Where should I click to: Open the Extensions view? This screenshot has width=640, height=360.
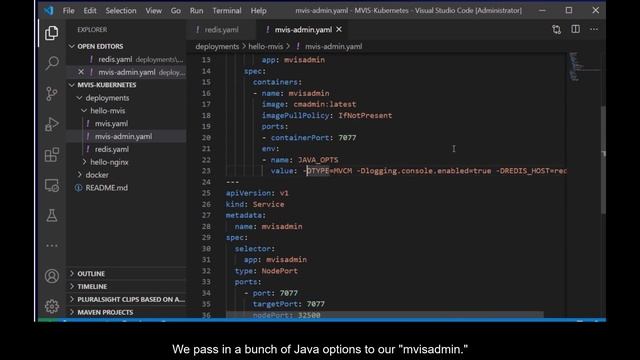pos(51,155)
